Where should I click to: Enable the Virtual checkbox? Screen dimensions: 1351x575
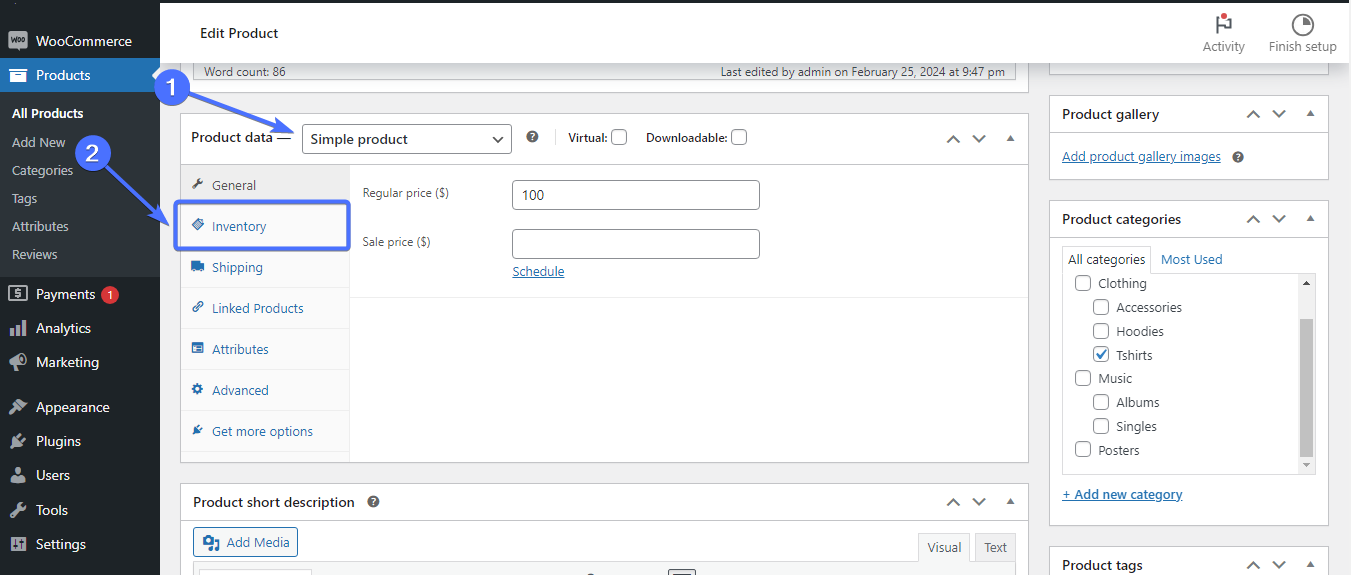point(619,137)
